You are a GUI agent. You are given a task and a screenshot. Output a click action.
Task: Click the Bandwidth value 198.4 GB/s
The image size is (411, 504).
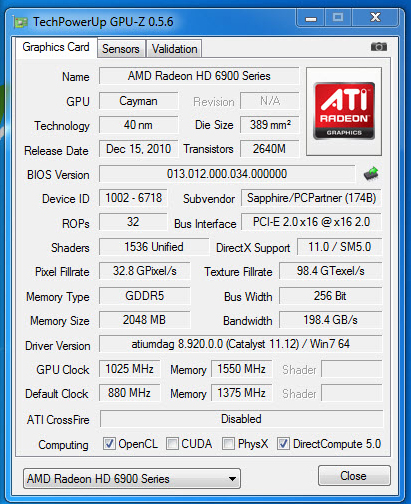tap(330, 320)
